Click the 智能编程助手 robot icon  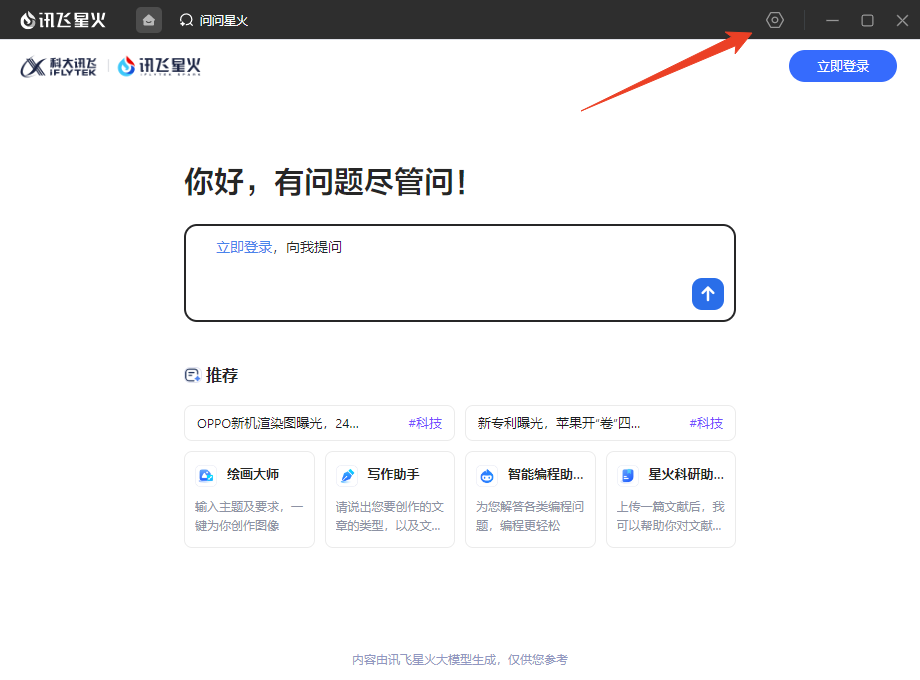pos(487,475)
